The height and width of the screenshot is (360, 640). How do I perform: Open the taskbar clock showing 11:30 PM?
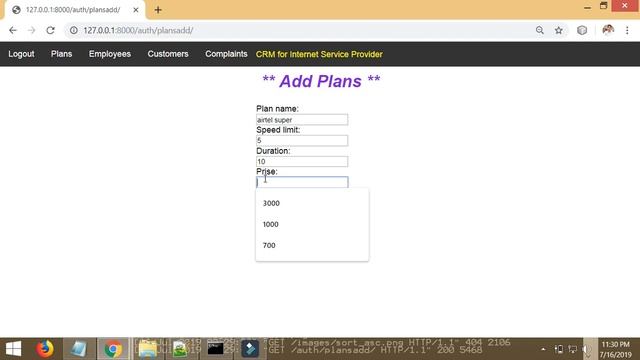[616, 349]
